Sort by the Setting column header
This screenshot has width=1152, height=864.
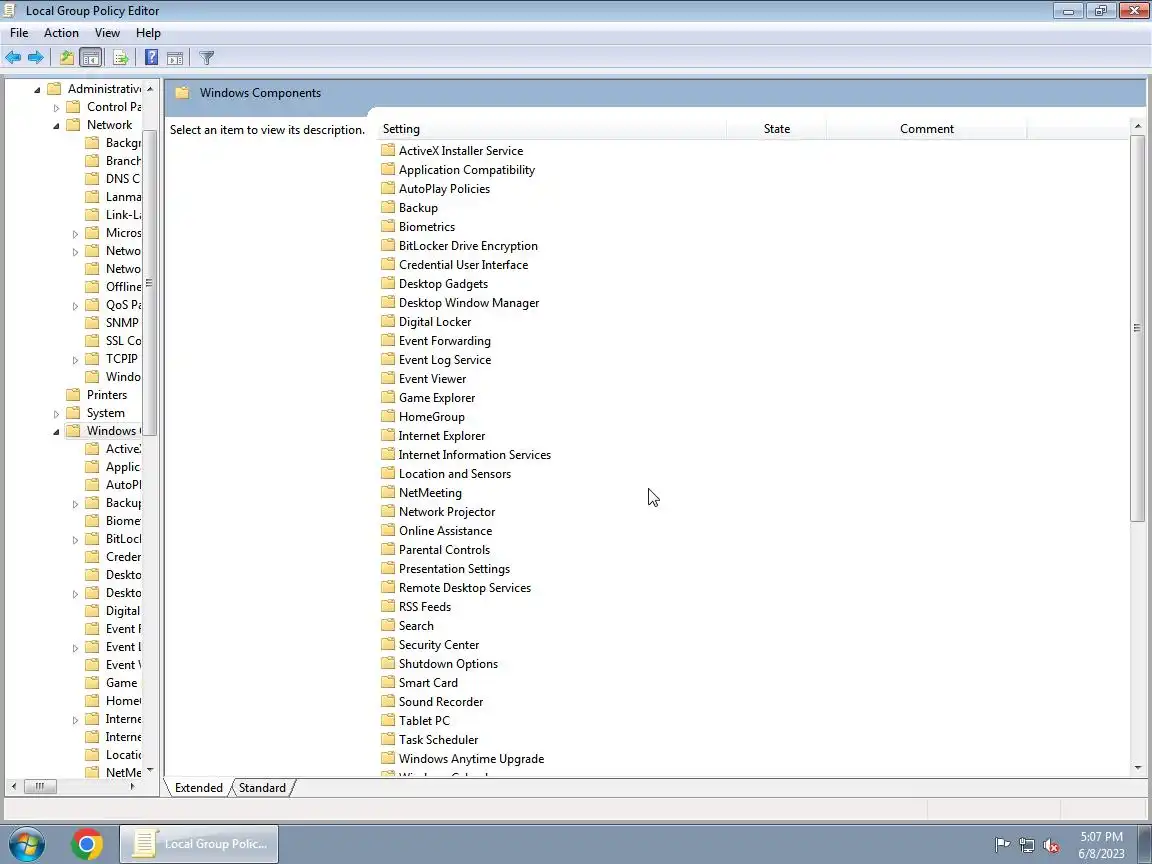click(x=551, y=129)
